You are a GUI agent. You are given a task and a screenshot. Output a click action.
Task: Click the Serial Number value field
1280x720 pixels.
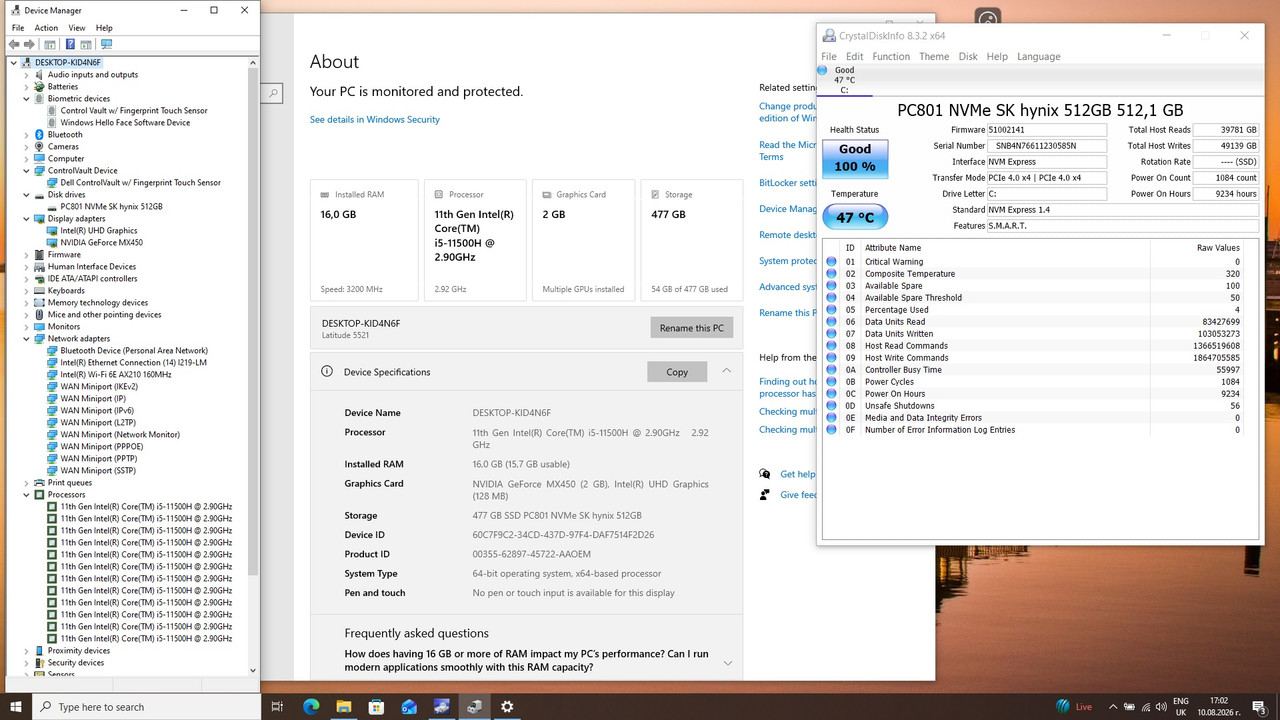(1047, 146)
